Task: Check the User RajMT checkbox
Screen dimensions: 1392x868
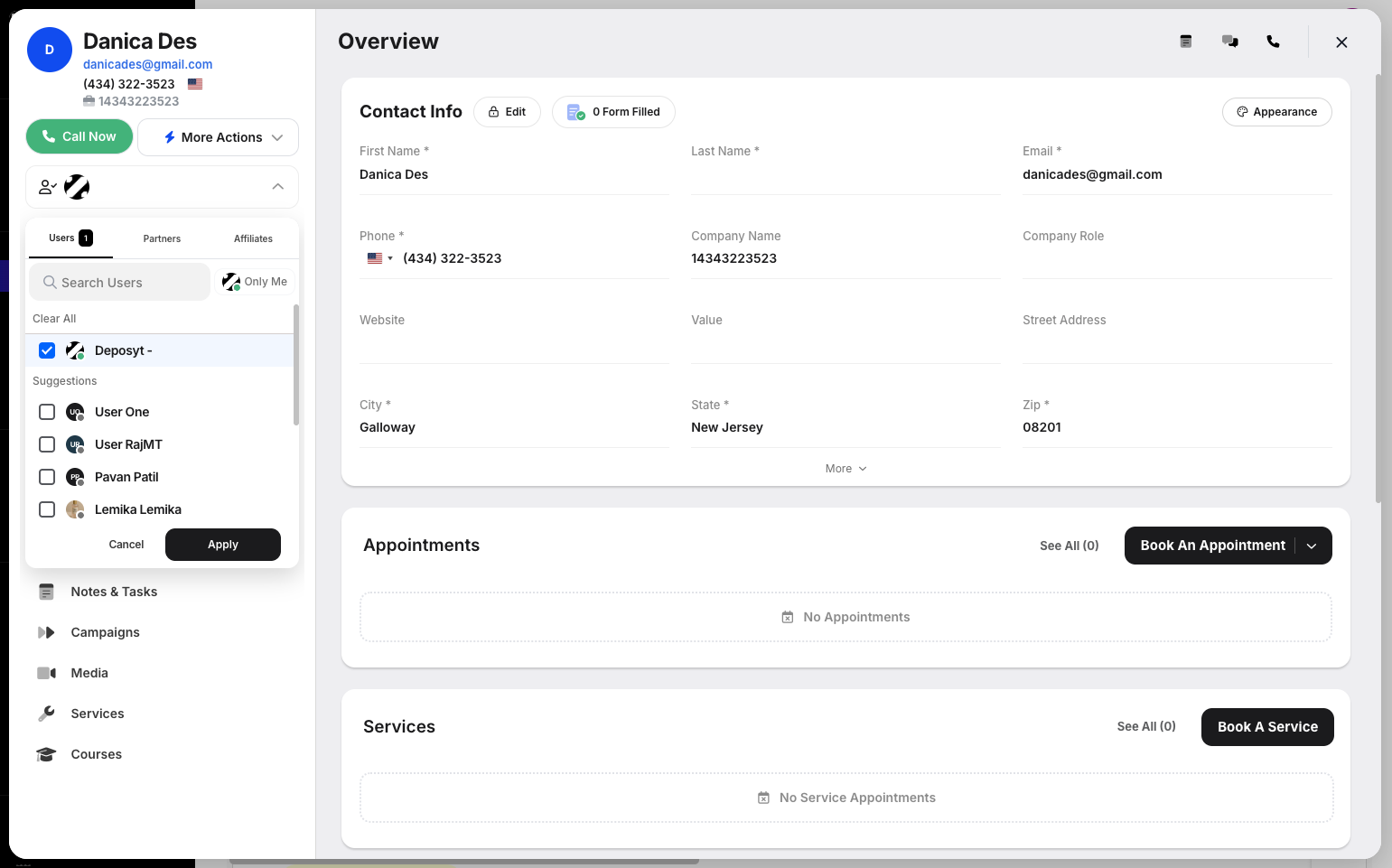Action: coord(47,444)
